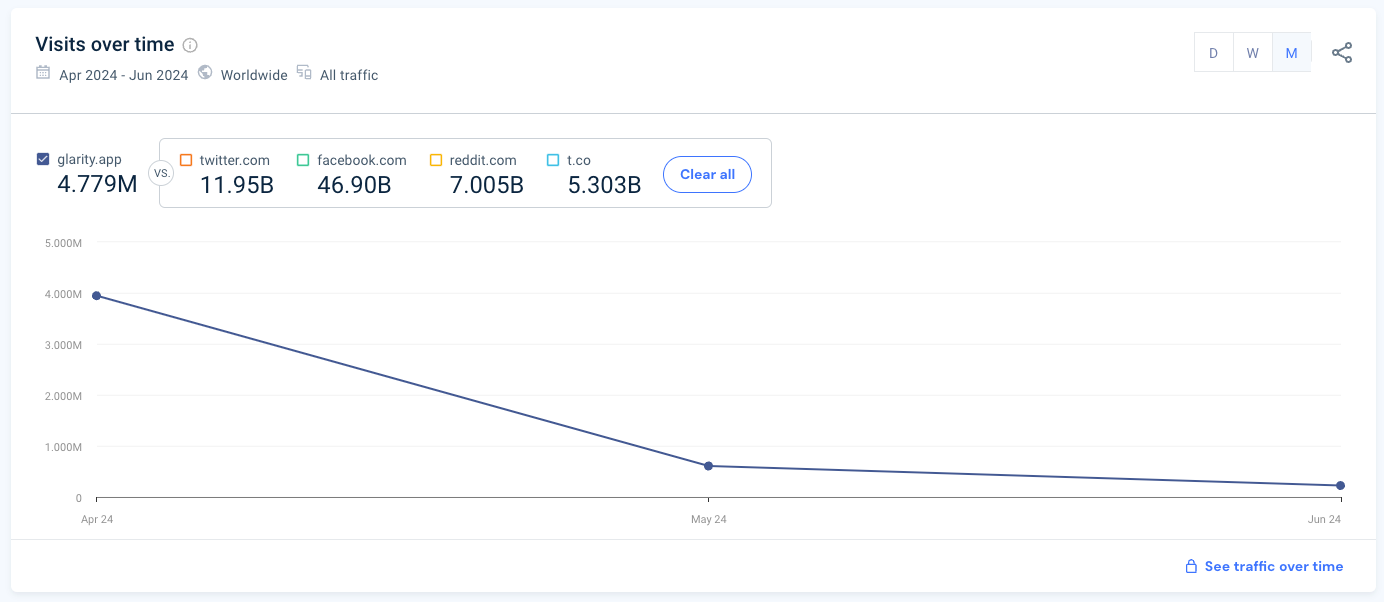Image resolution: width=1384 pixels, height=602 pixels.
Task: Click the Jun 24 data point
Action: [1340, 486]
